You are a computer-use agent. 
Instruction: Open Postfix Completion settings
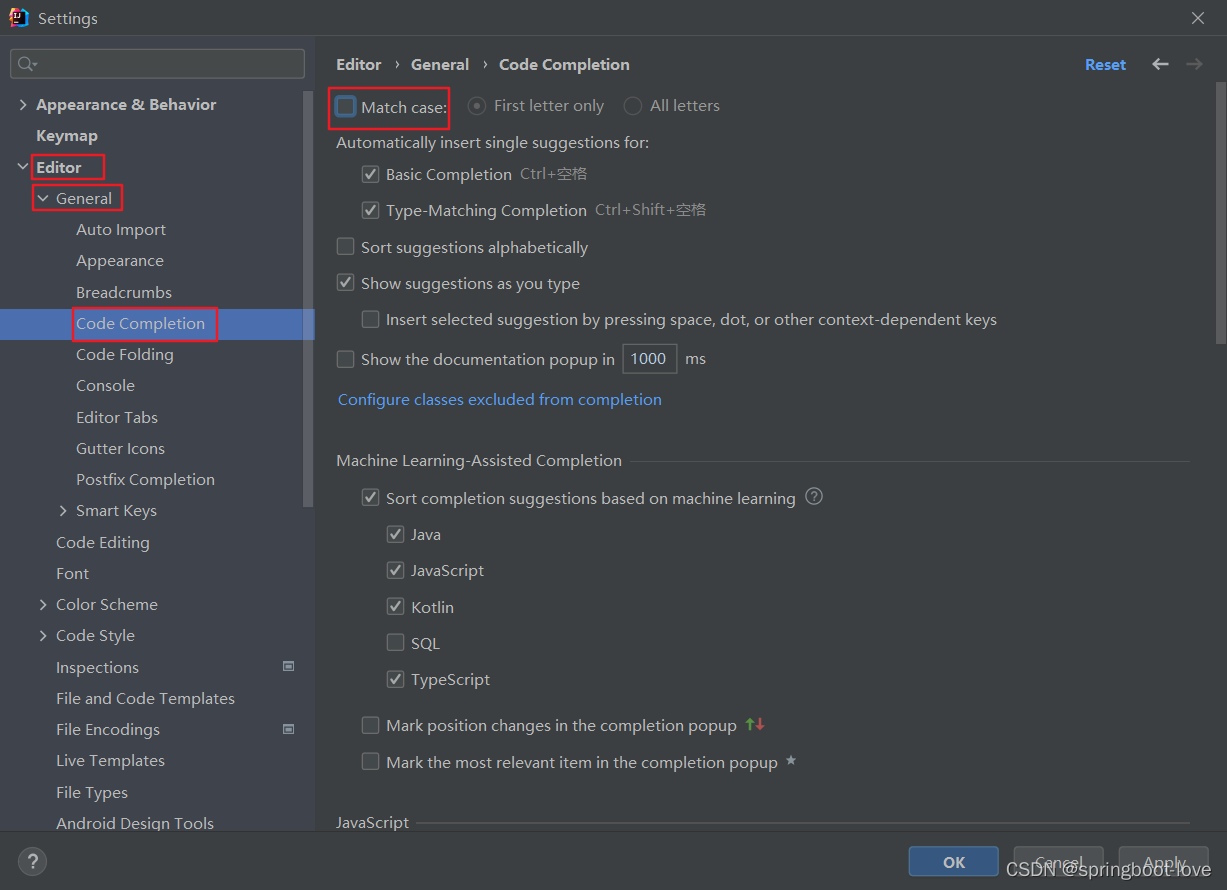click(145, 480)
